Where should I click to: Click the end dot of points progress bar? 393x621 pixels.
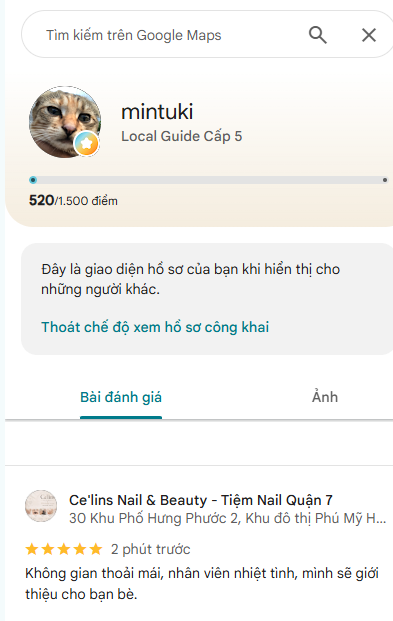[x=385, y=180]
